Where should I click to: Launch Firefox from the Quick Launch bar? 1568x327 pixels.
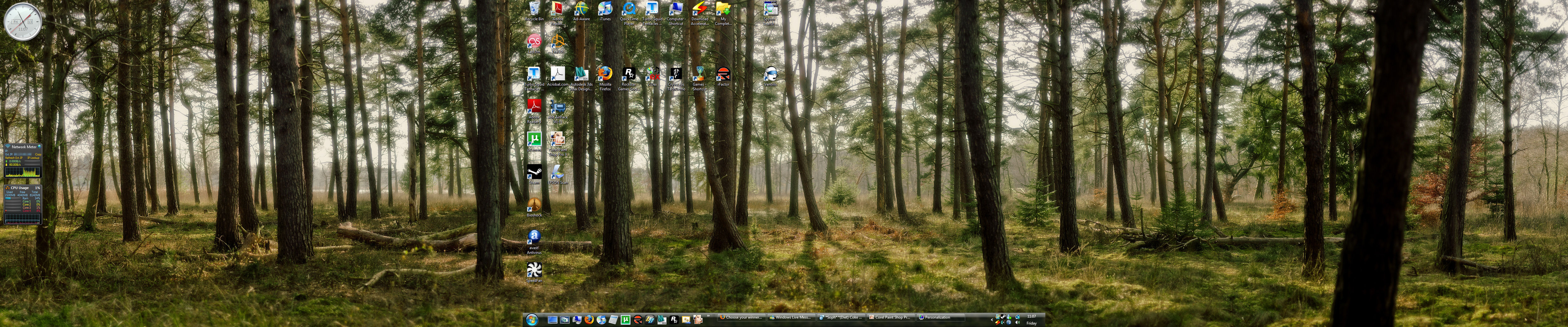(589, 320)
